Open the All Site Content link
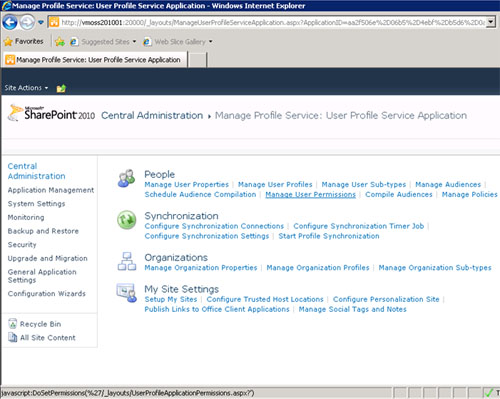The width and height of the screenshot is (500, 399). click(x=48, y=338)
